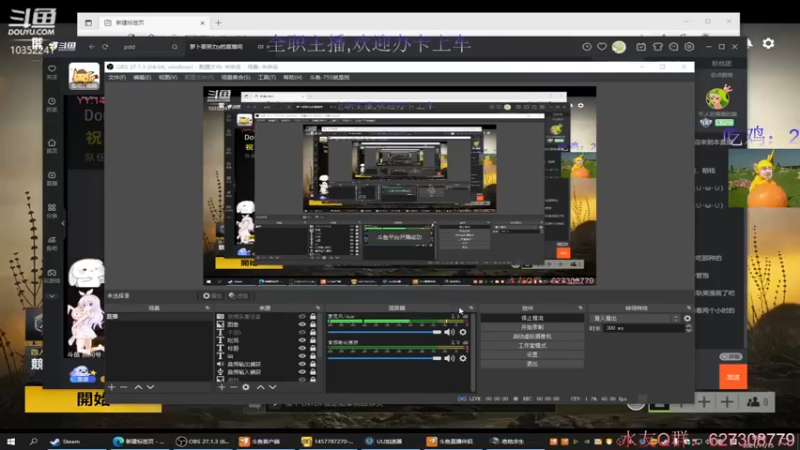Image resolution: width=800 pixels, height=450 pixels.
Task: Move scene down with down arrow
Action: tap(151, 387)
